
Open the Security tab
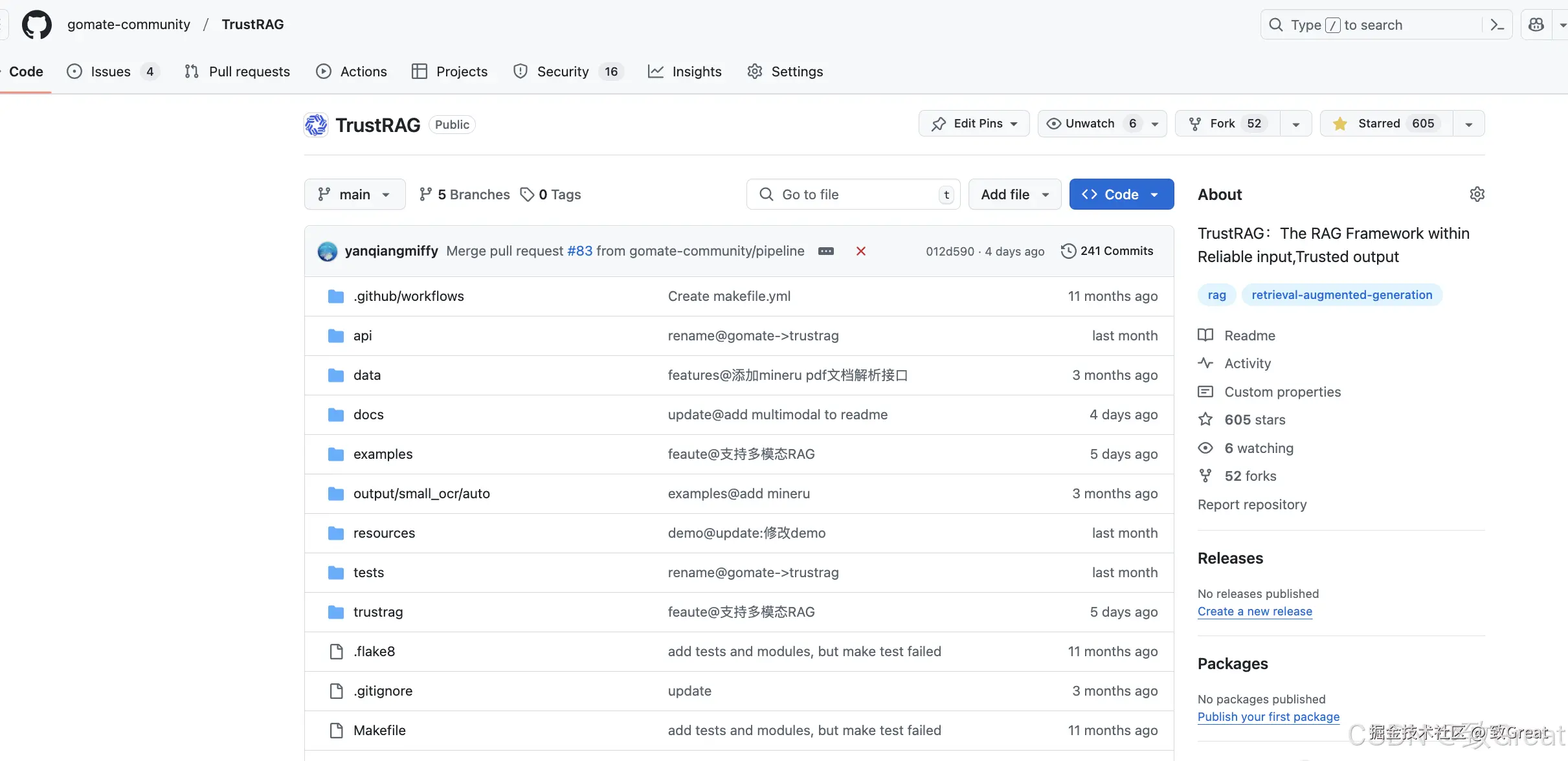pos(563,71)
